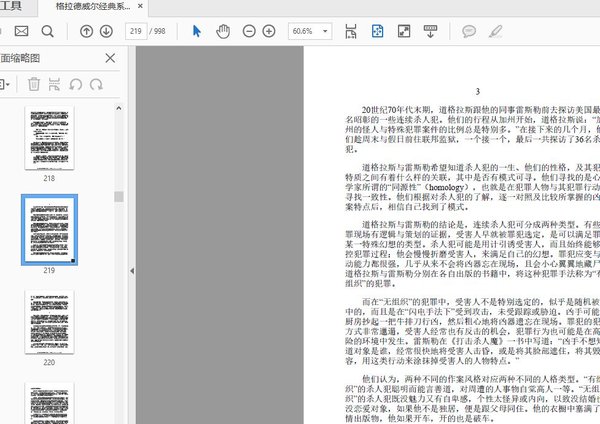This screenshot has width=600, height=424.
Task: Close the page thumbnails panel
Action: pyautogui.click(x=110, y=58)
